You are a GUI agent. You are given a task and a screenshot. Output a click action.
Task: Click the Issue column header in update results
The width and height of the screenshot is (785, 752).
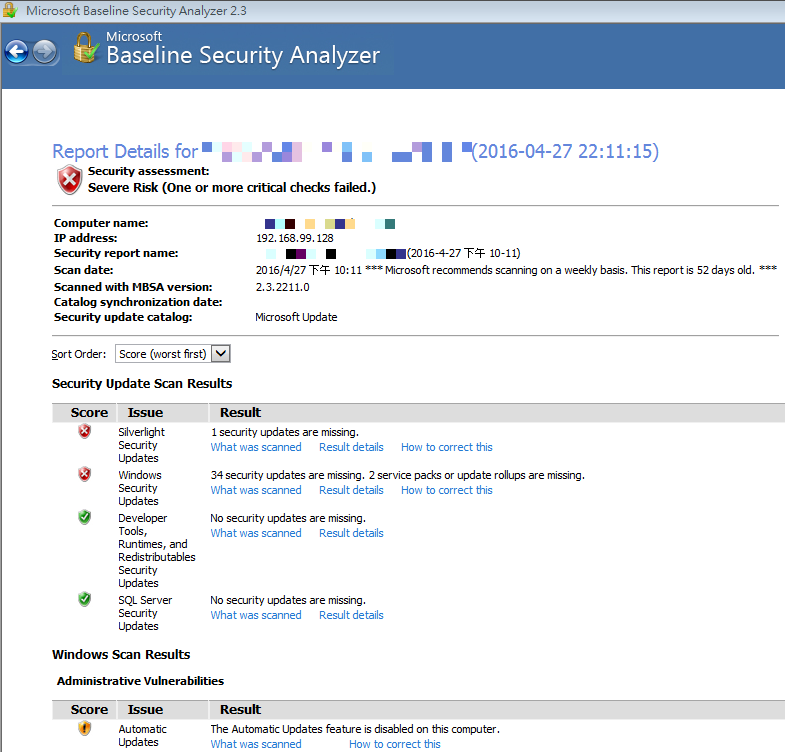(145, 412)
